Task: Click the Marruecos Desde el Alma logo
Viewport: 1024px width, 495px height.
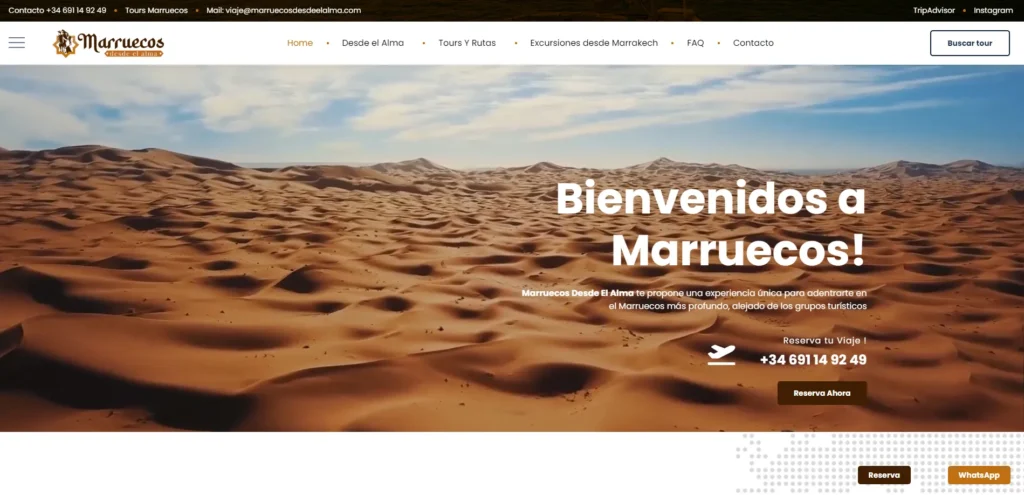Action: click(109, 43)
